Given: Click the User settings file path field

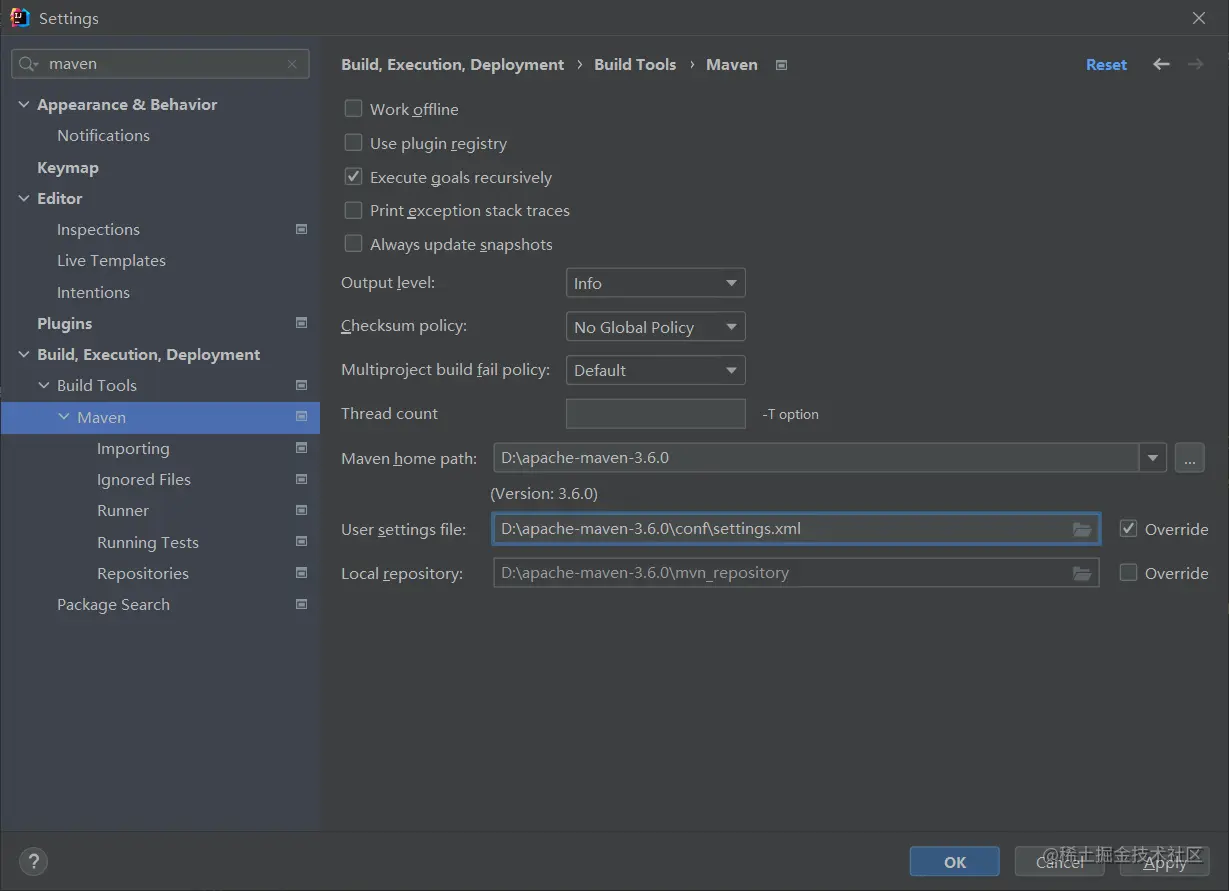Looking at the screenshot, I should click(796, 529).
